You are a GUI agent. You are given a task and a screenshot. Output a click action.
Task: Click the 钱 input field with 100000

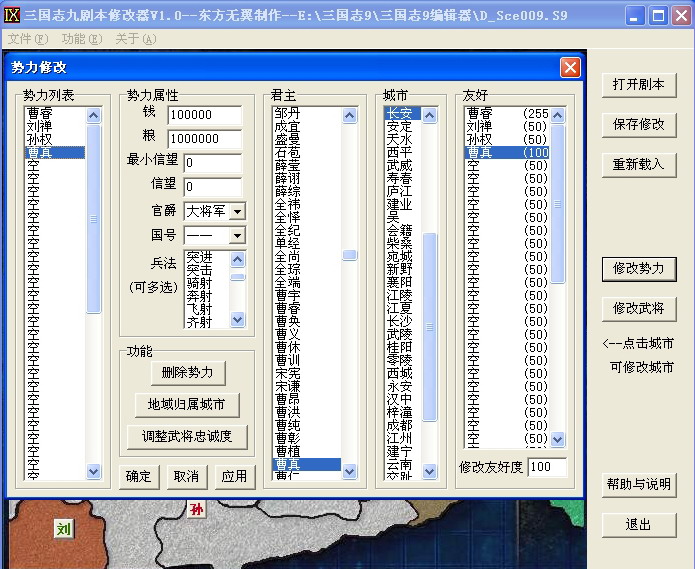205,115
